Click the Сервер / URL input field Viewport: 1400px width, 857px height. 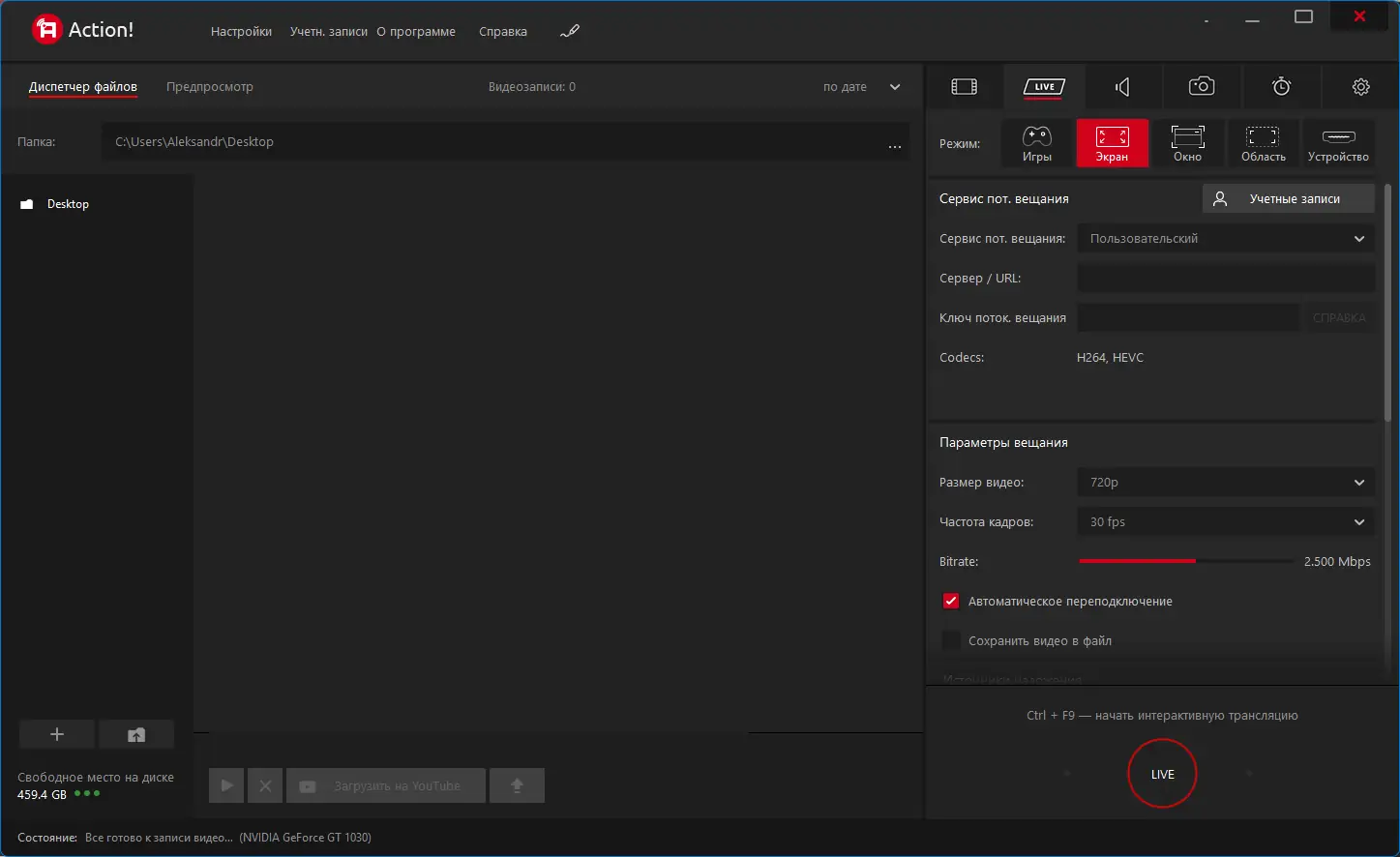pyautogui.click(x=1226, y=278)
